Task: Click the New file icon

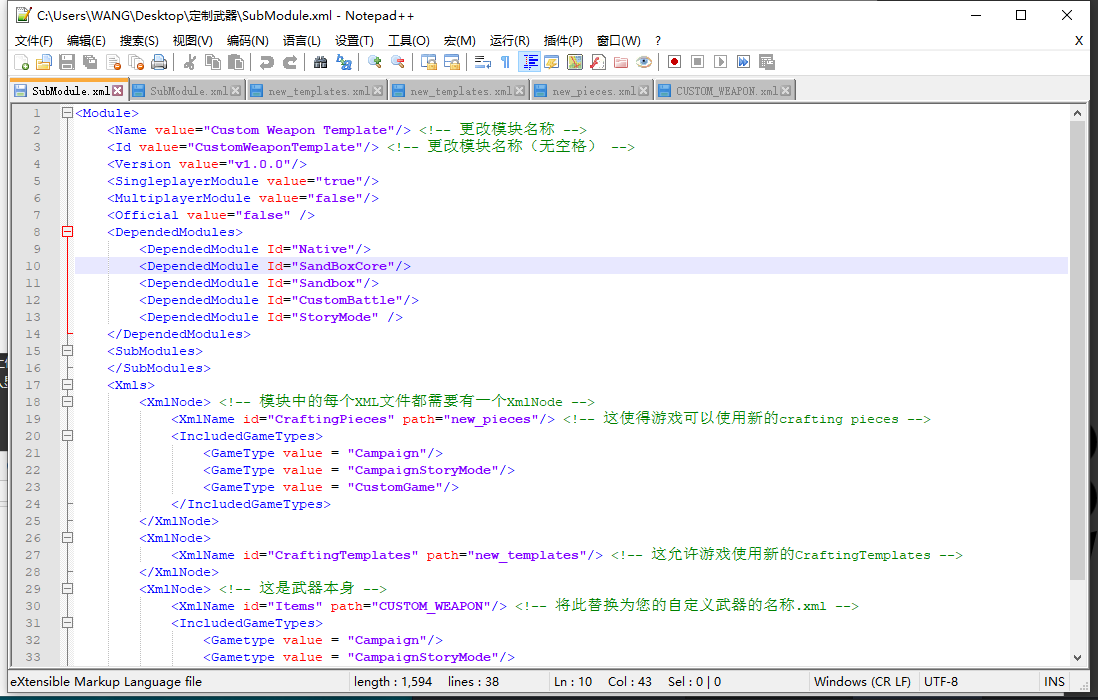Action: click(x=20, y=62)
